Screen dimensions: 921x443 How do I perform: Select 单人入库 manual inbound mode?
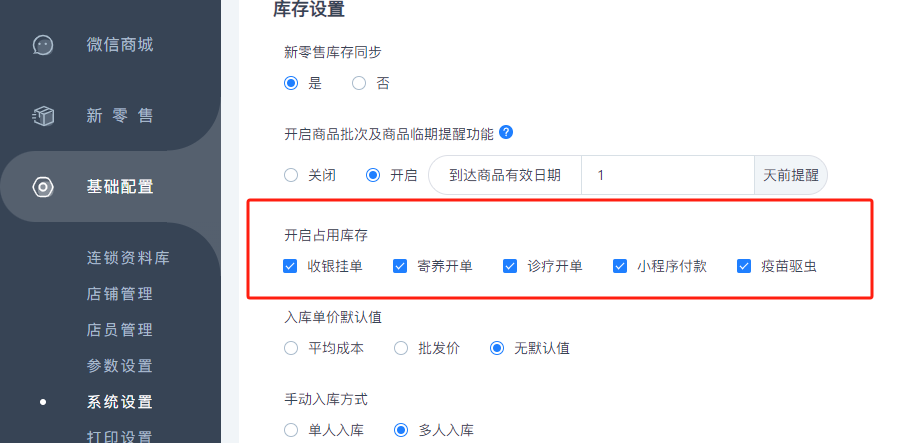tap(291, 430)
